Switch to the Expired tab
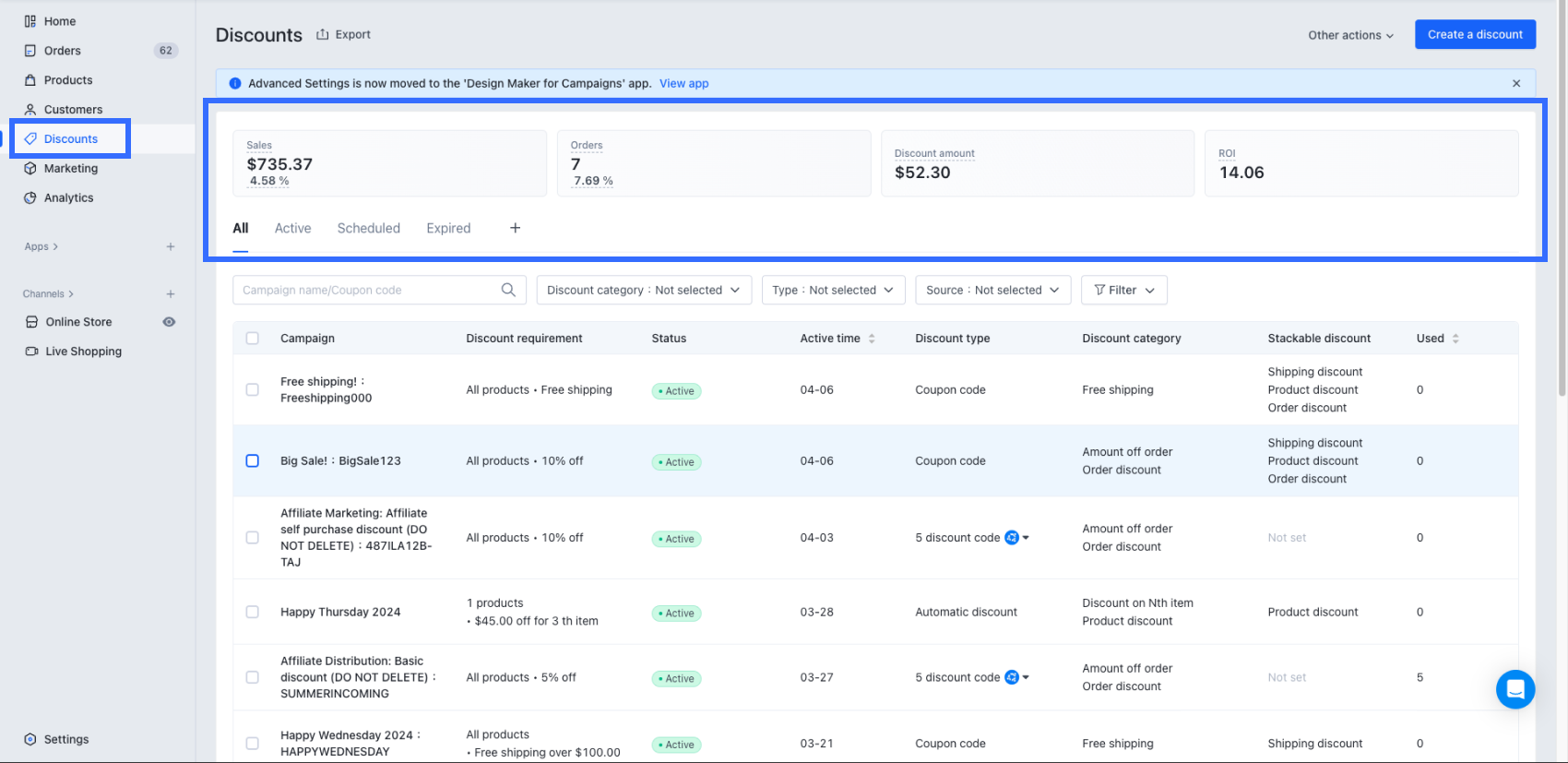This screenshot has width=1568, height=763. [448, 228]
